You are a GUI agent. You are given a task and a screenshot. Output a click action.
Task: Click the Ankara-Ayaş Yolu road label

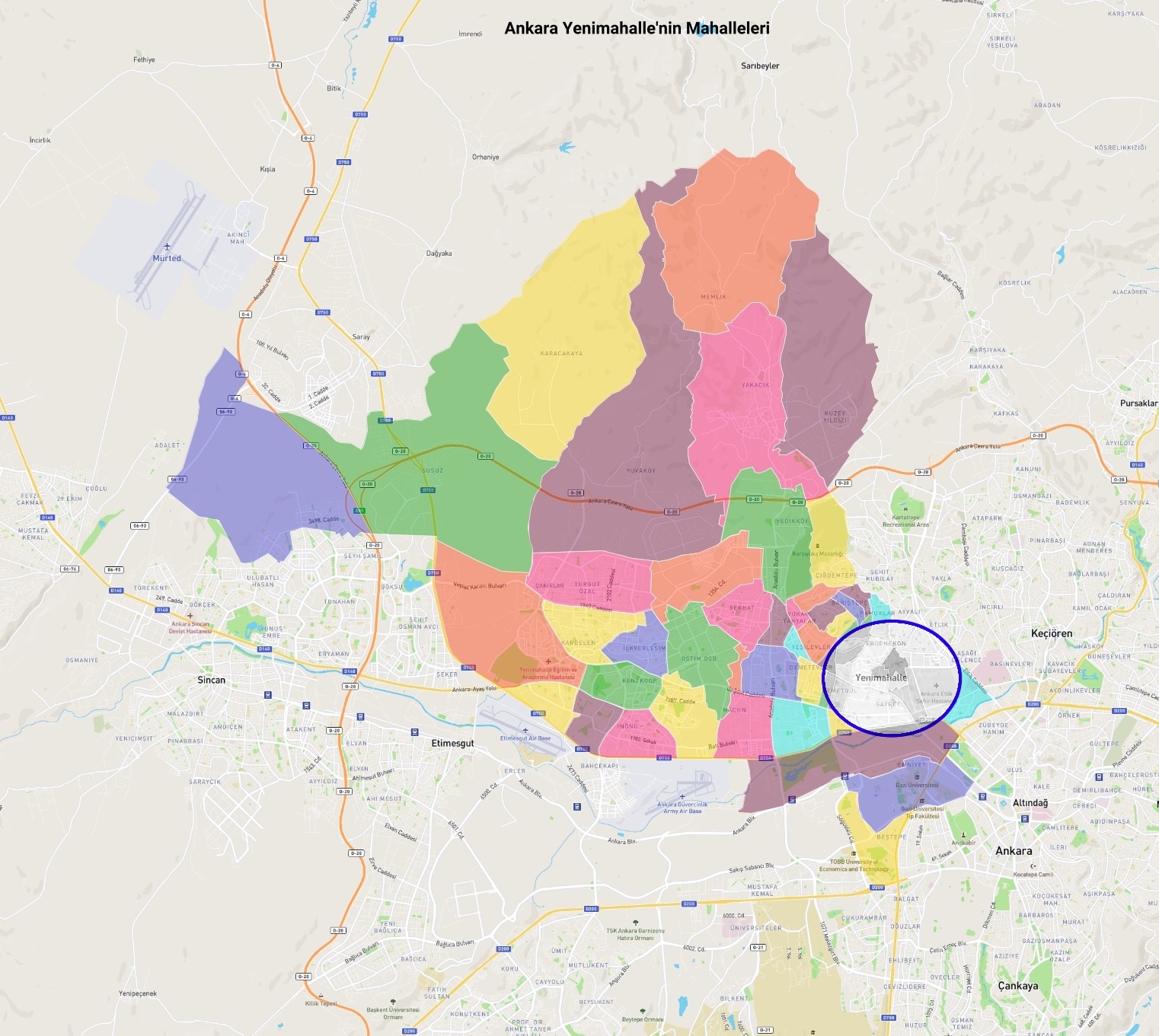[474, 689]
